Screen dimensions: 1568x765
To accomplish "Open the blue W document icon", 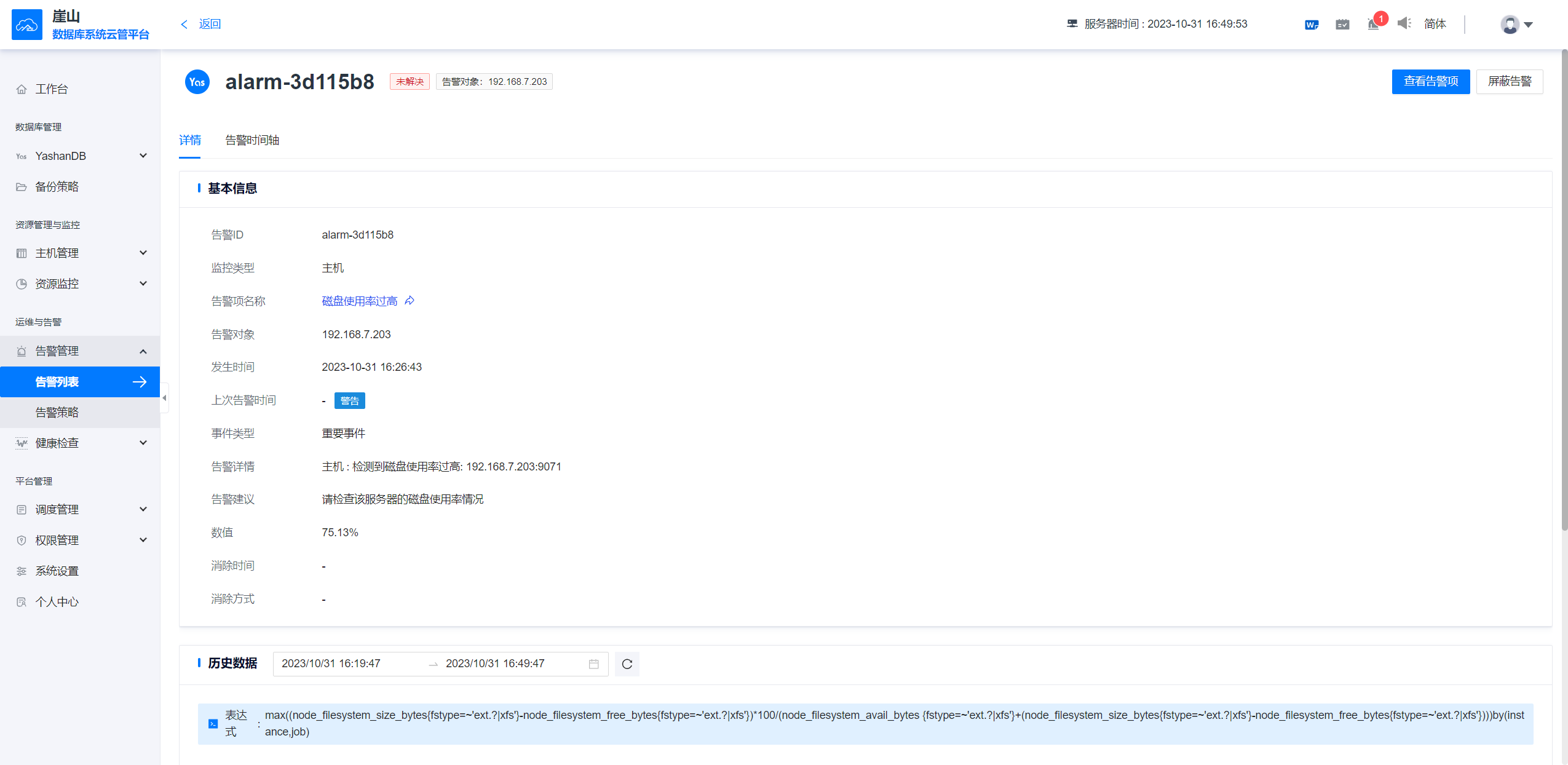I will pos(1311,24).
